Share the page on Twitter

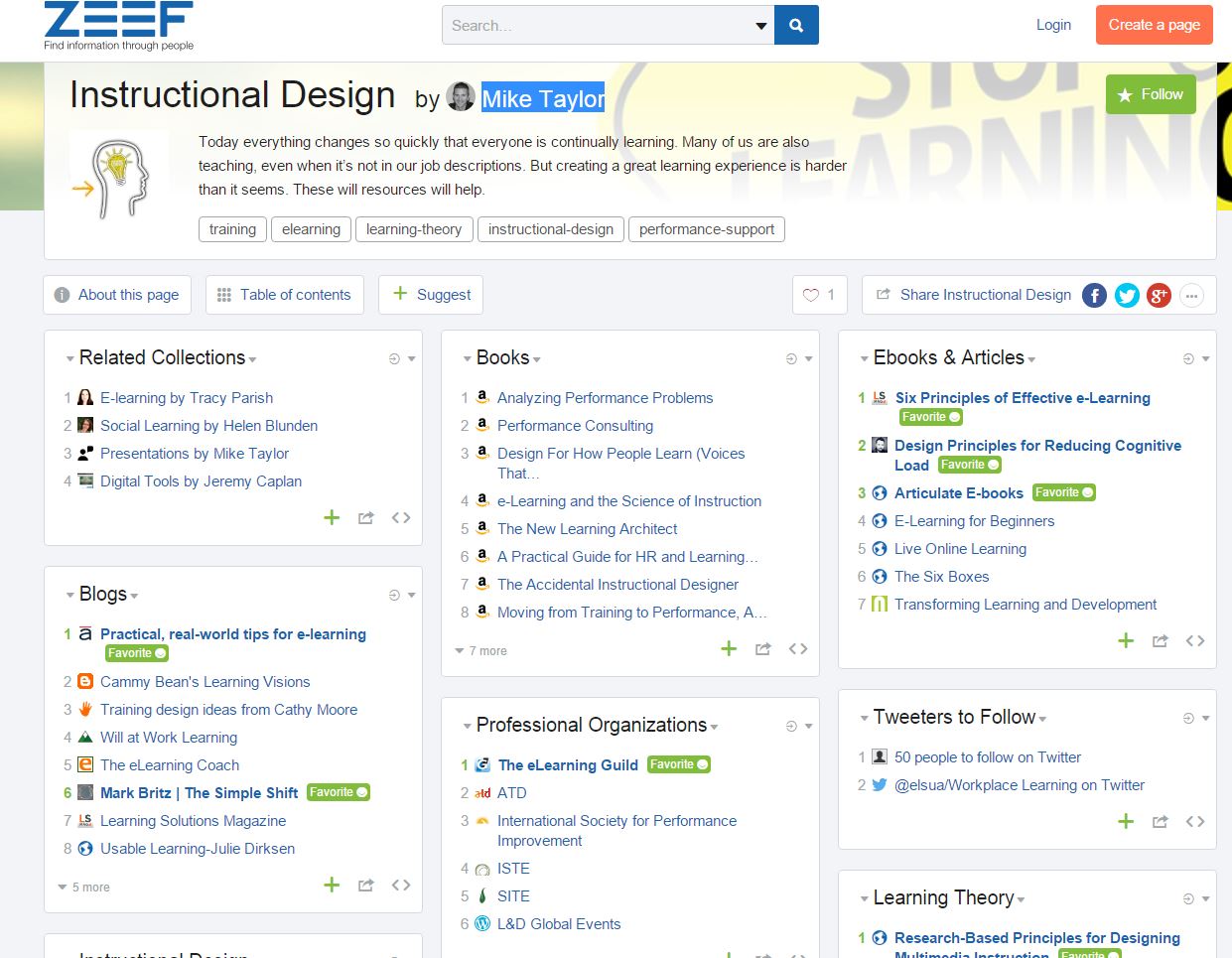[1127, 295]
